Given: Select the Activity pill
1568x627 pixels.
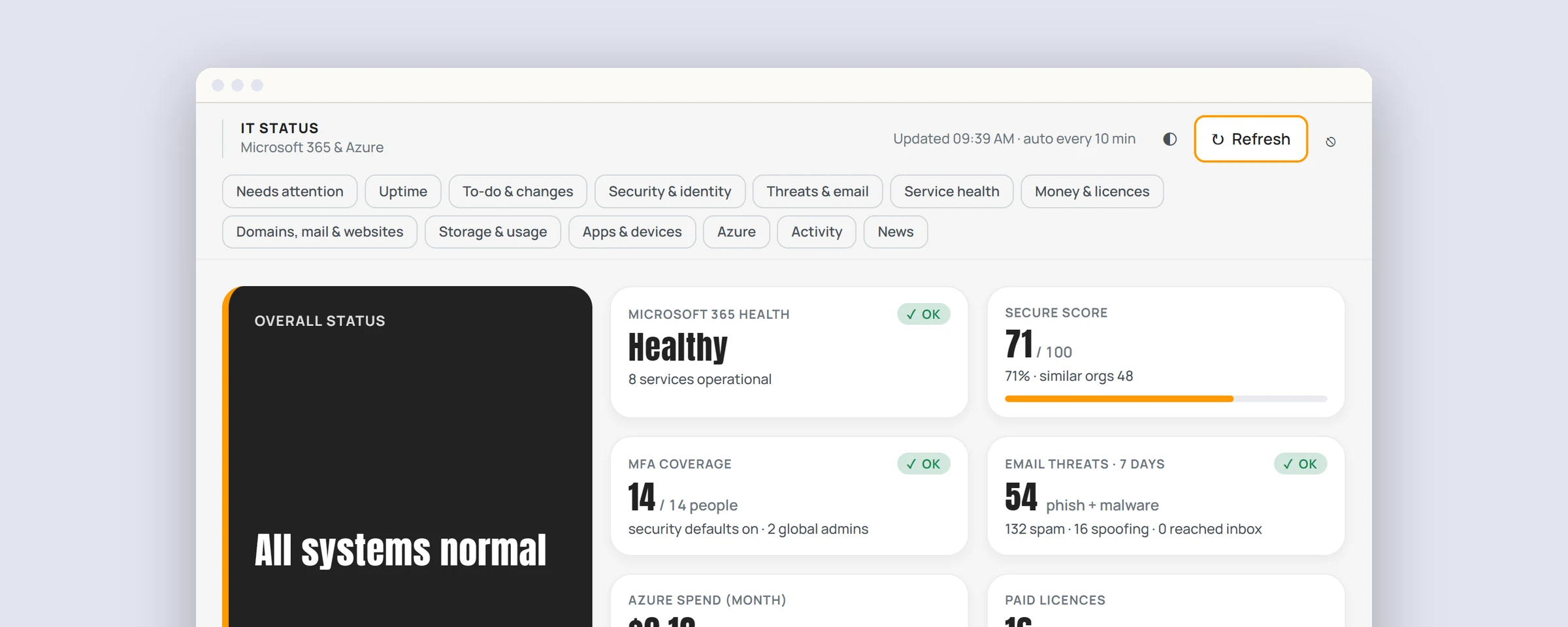Looking at the screenshot, I should coord(817,232).
